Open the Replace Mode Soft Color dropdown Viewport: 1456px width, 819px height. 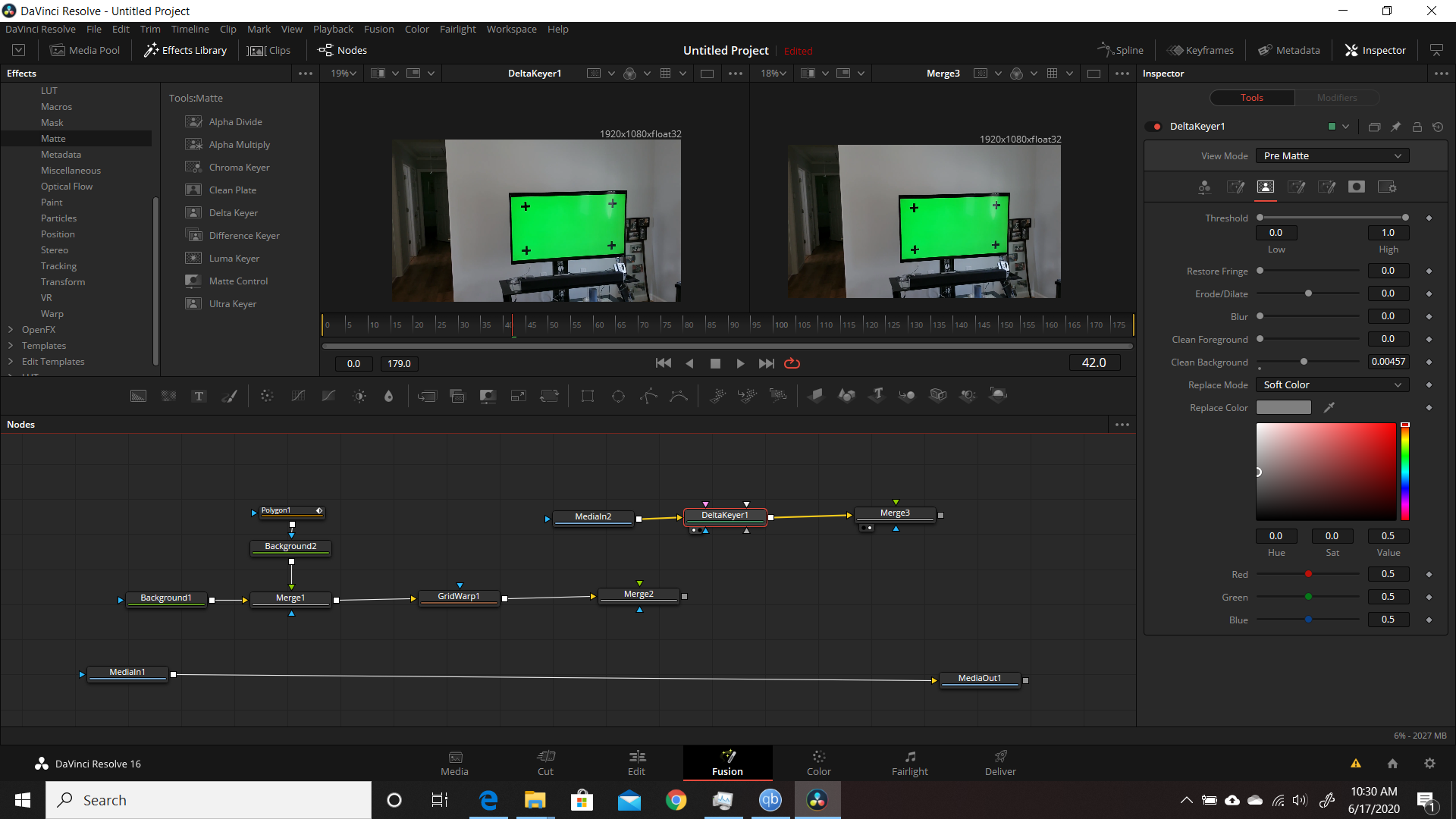[1332, 385]
